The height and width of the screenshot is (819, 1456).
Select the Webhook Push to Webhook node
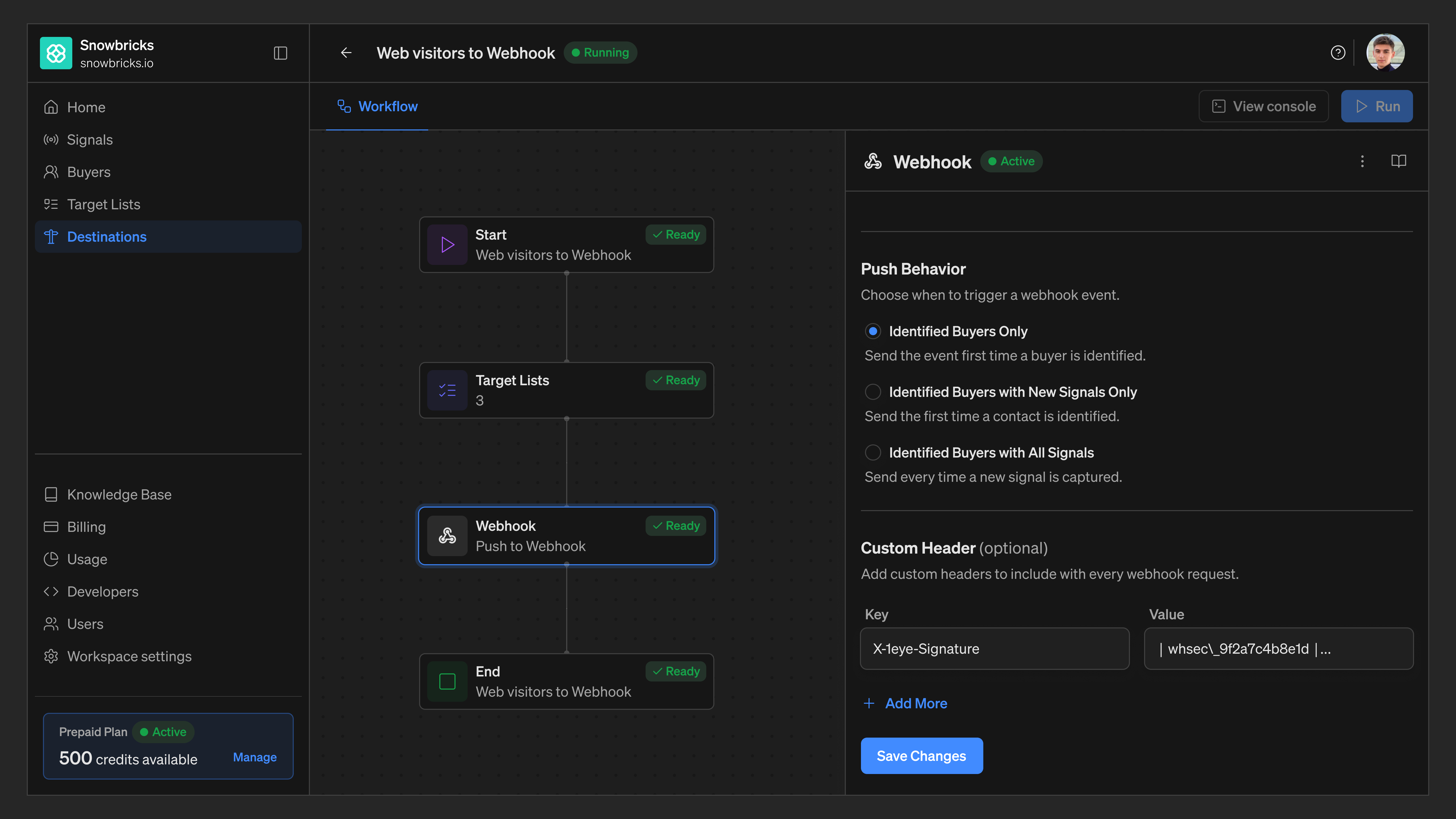(566, 536)
